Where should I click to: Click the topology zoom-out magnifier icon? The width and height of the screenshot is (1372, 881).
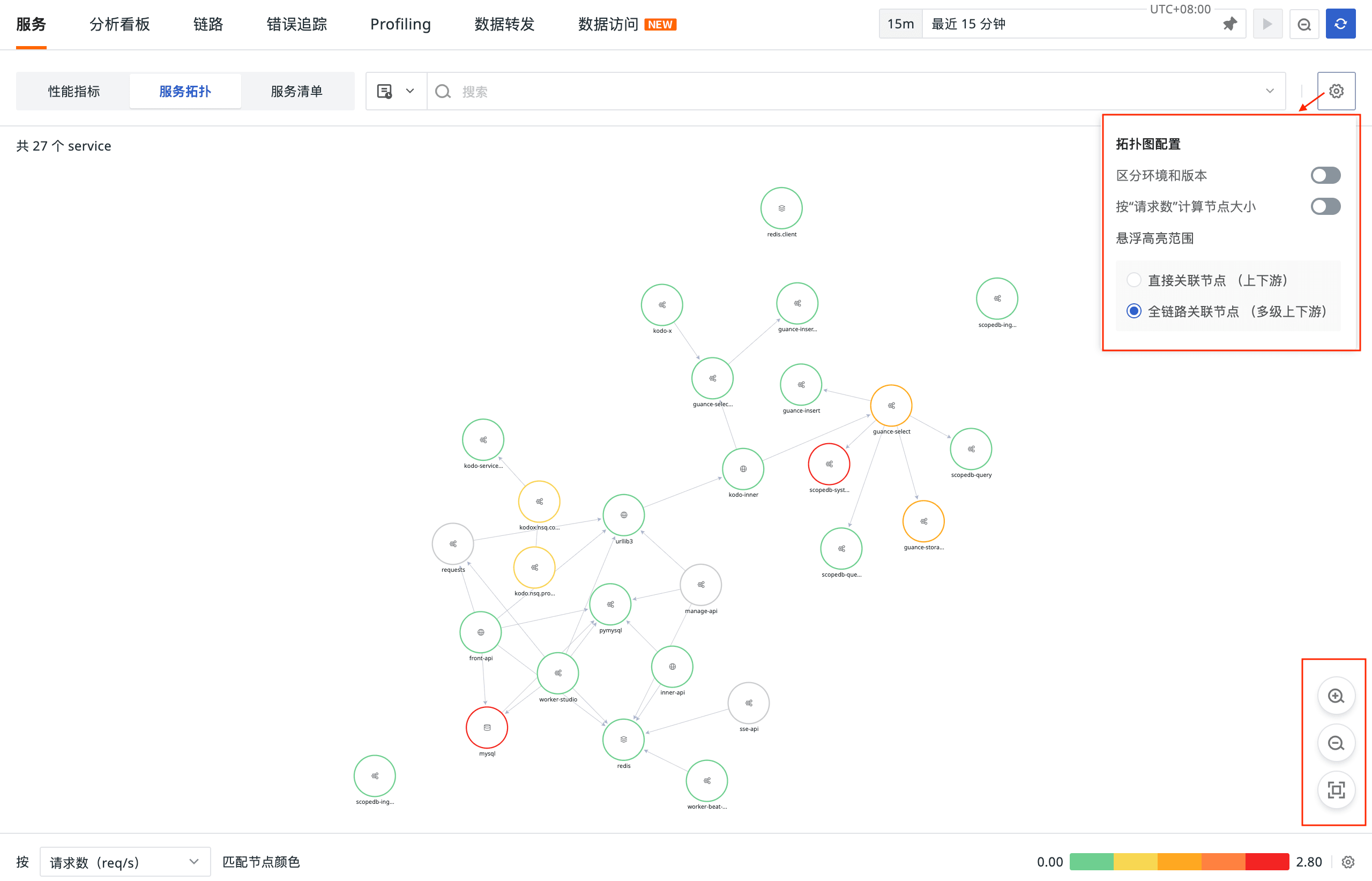(x=1336, y=743)
